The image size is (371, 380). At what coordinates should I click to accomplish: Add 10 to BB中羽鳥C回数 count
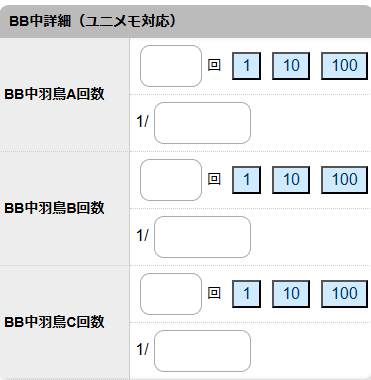pyautogui.click(x=291, y=294)
